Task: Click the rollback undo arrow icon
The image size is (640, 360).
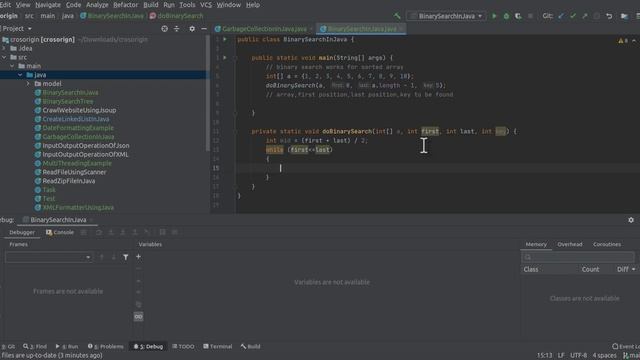Action: 609,16
